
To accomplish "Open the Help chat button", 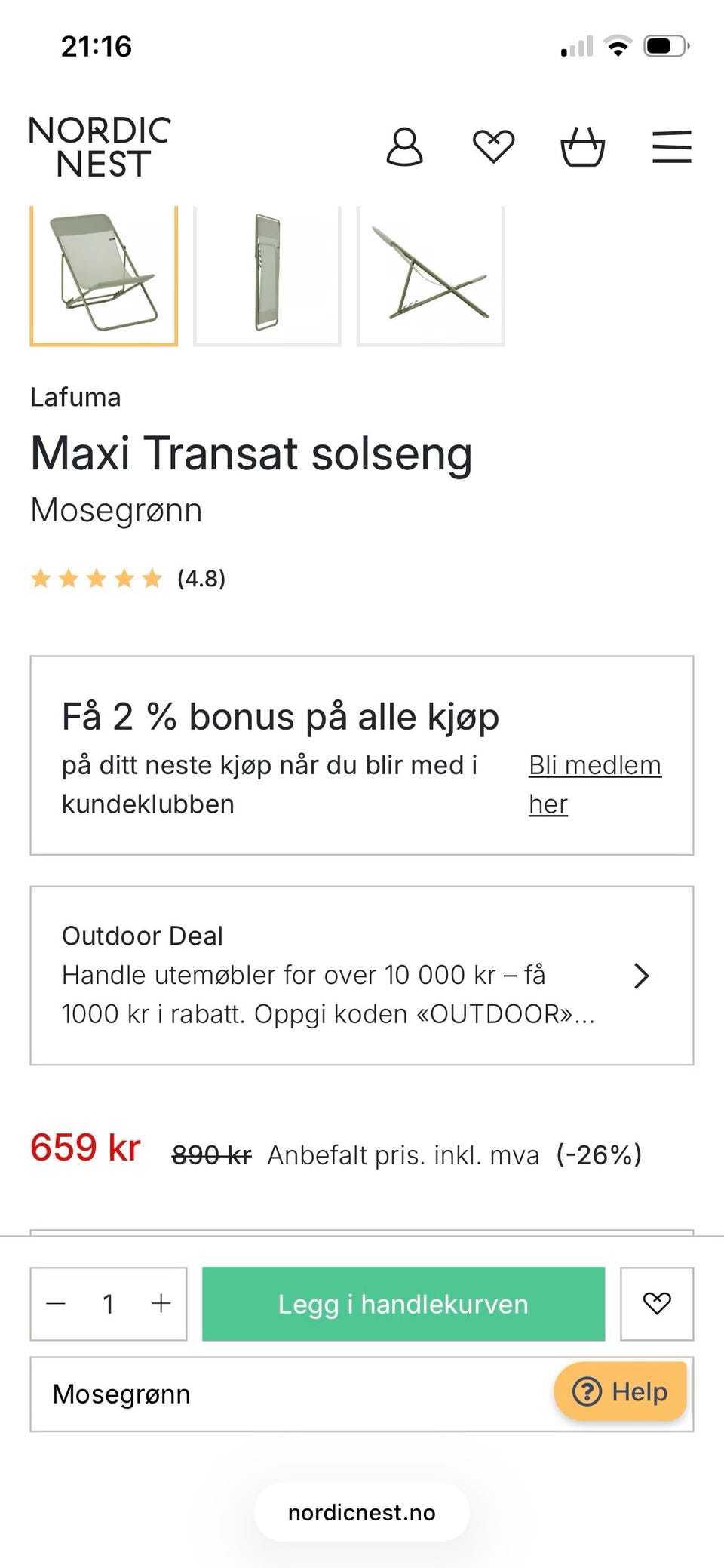I will pos(620,1391).
